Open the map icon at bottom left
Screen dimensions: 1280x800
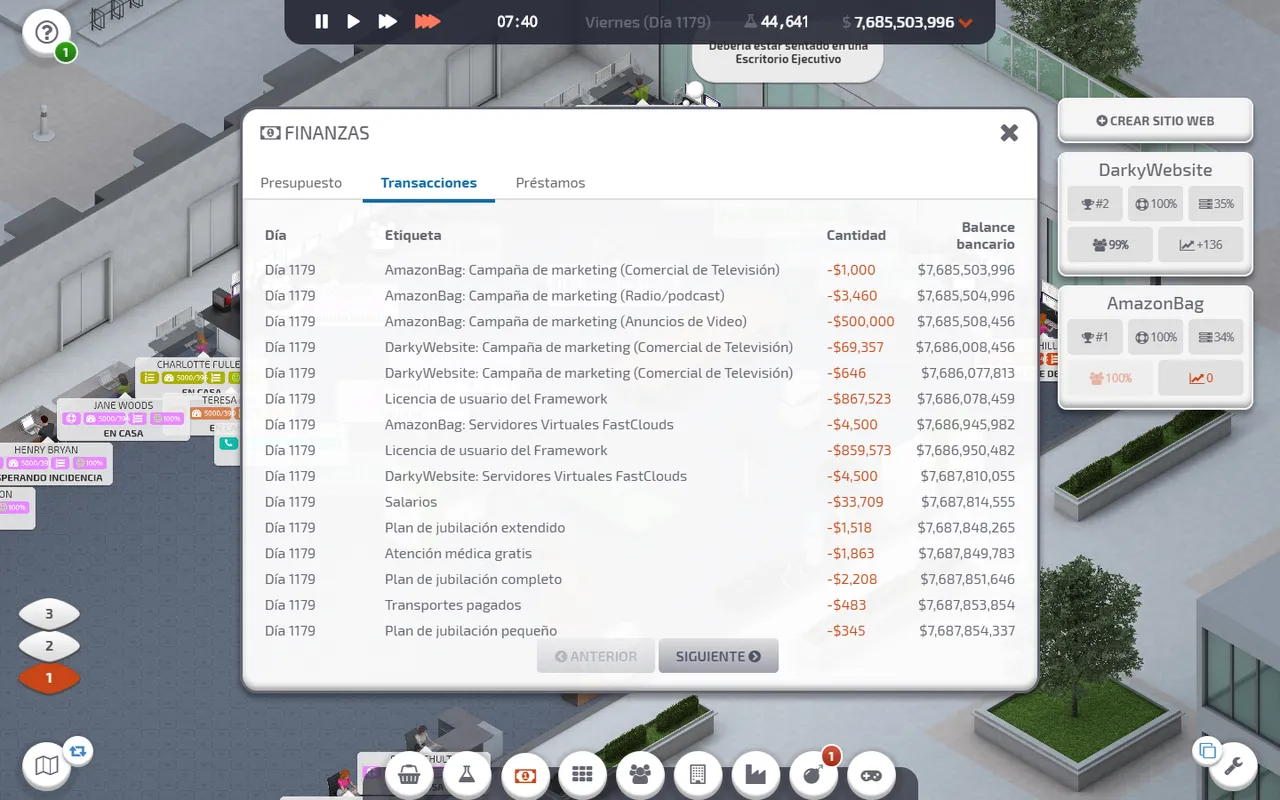(x=46, y=766)
